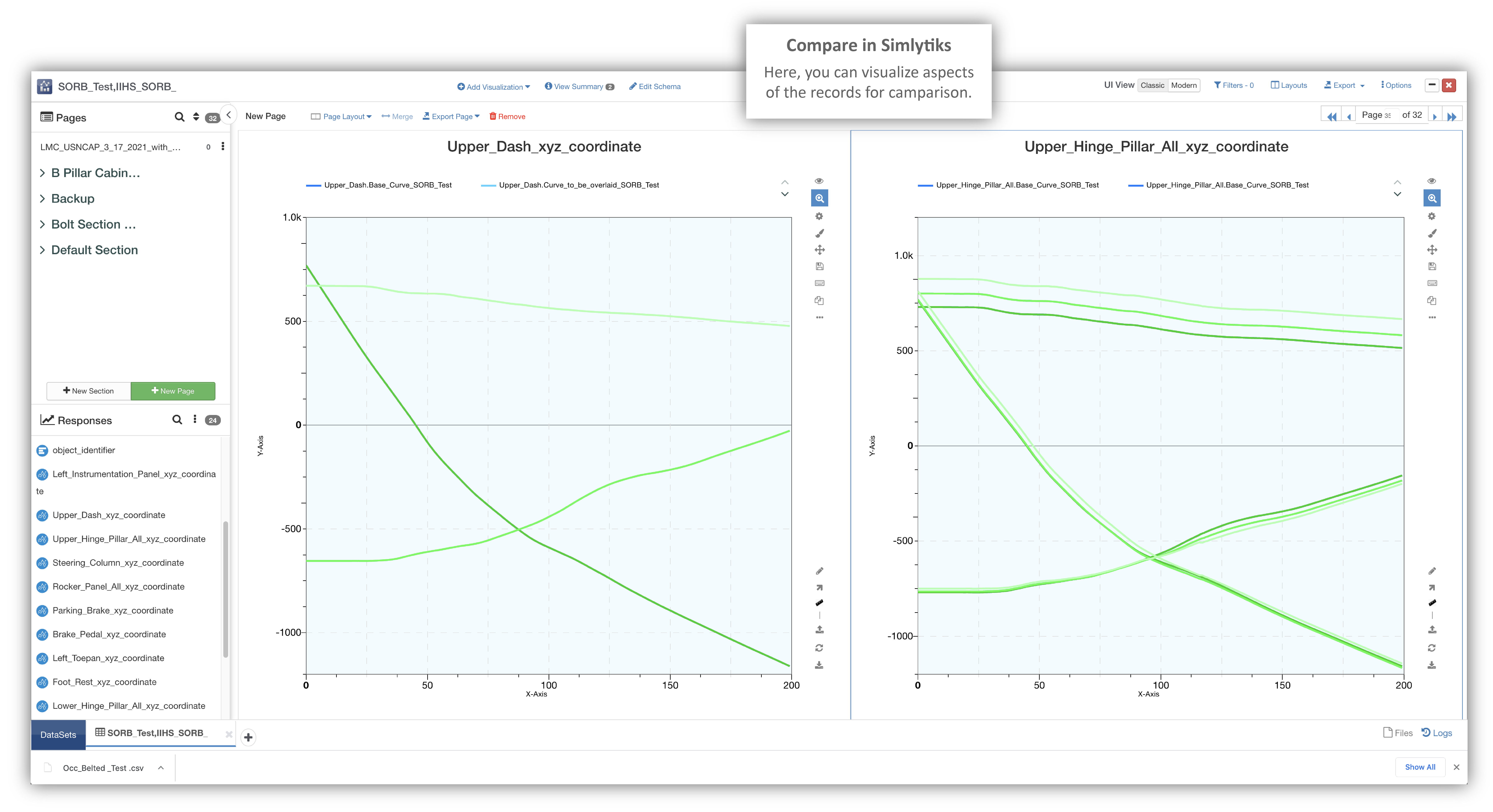Viewport: 1493px width, 812px height.
Task: Click save disk icon on Upper_Dash chart
Action: coord(819,267)
